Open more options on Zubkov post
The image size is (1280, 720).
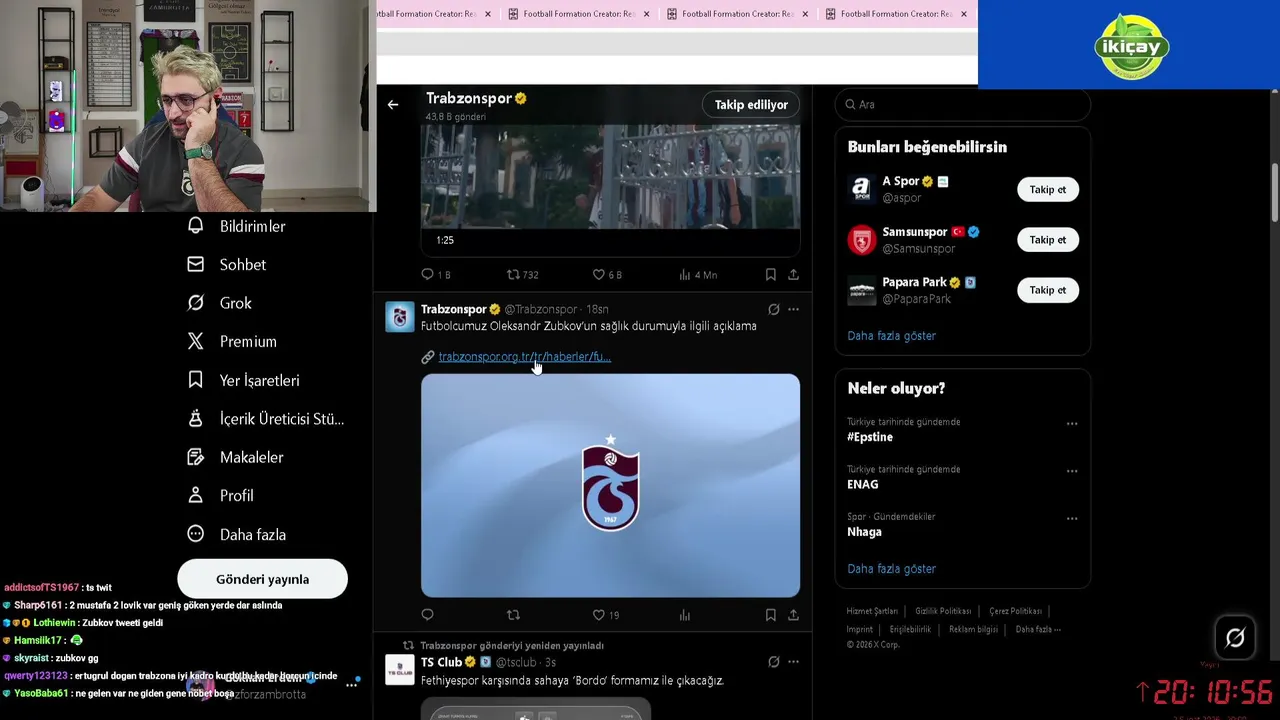point(793,309)
